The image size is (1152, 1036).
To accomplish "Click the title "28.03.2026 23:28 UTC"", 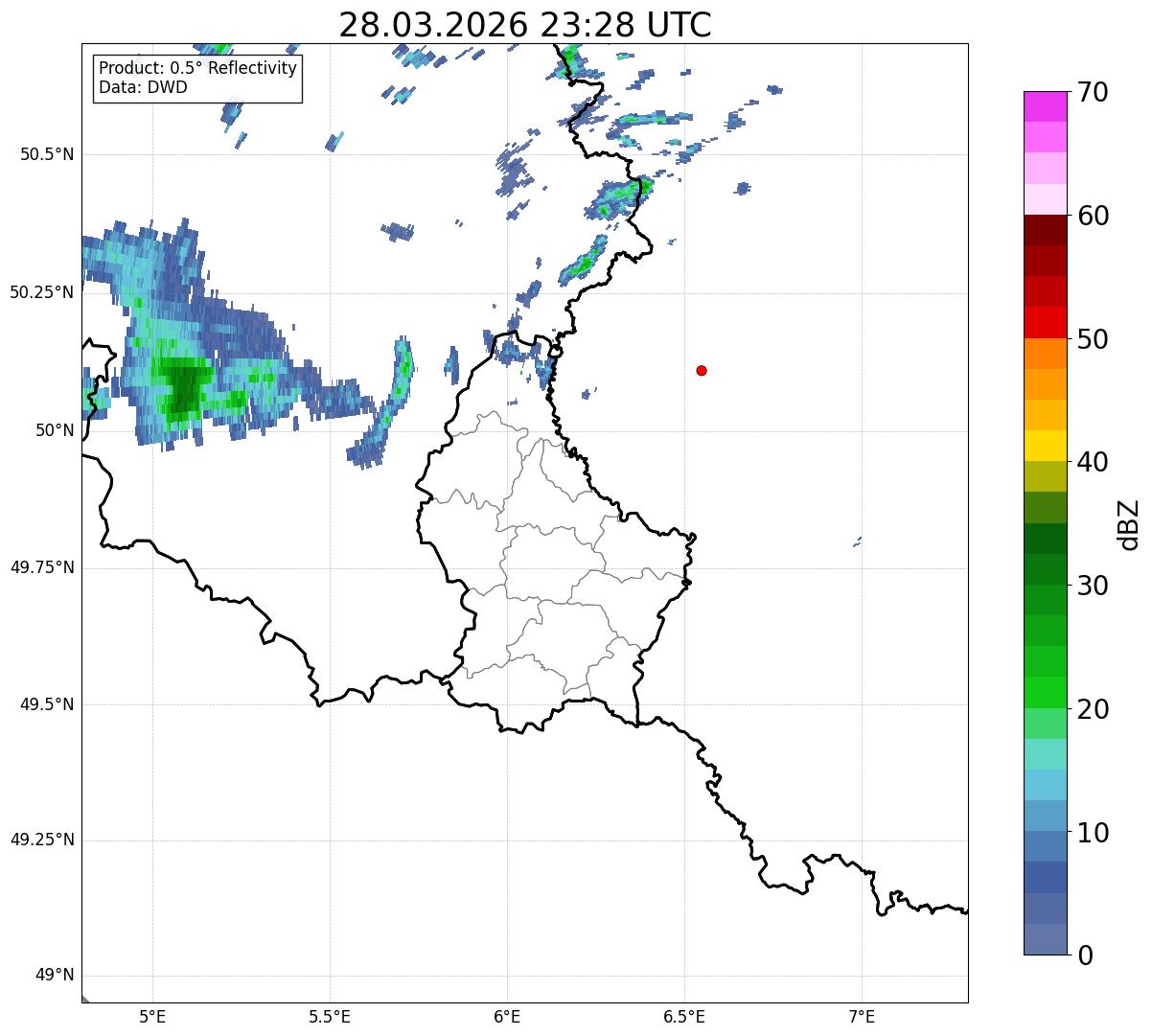I will [525, 25].
